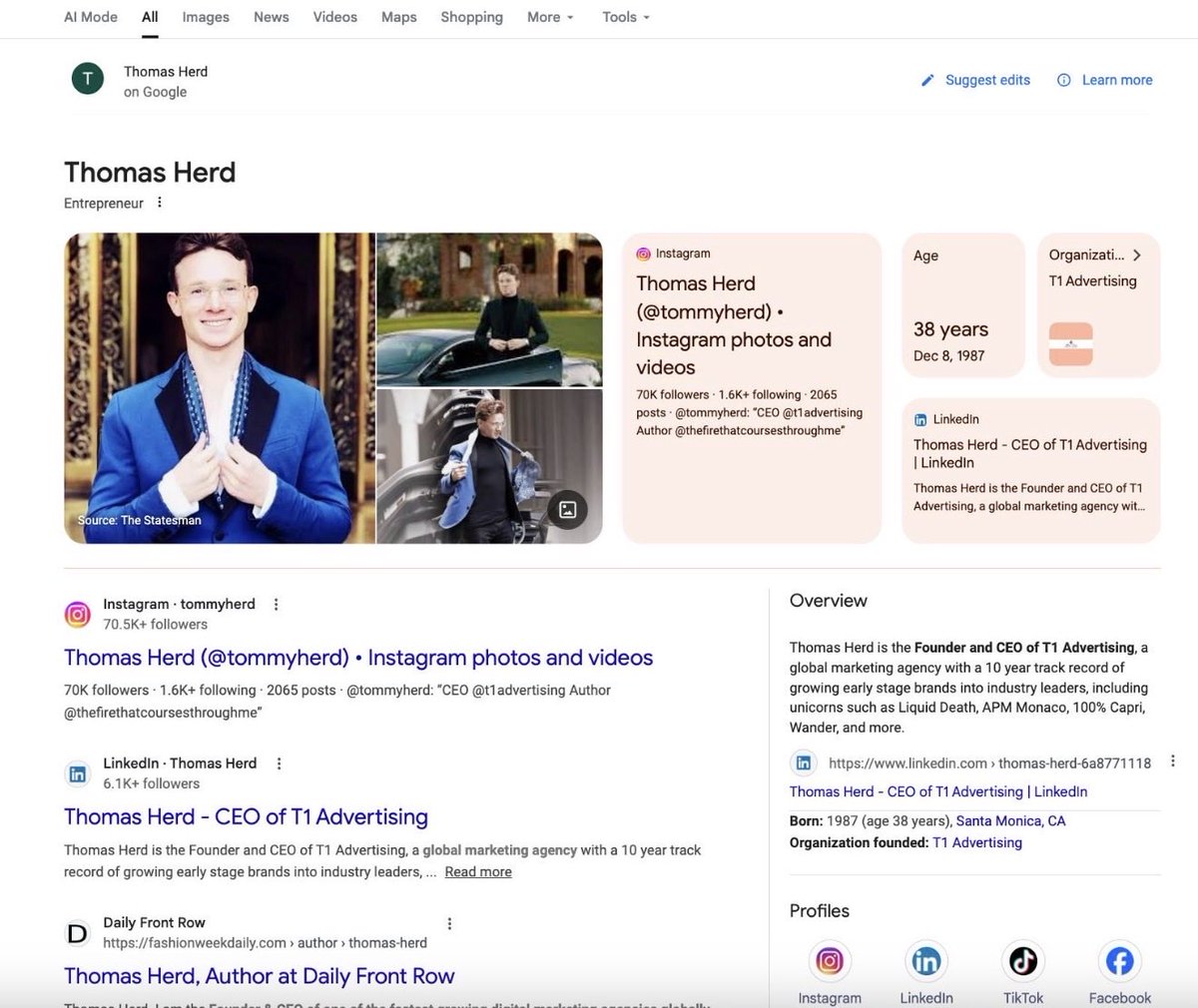Click the LinkedIn icon in Overview panel
Viewport: 1198px width, 1008px height.
804,762
